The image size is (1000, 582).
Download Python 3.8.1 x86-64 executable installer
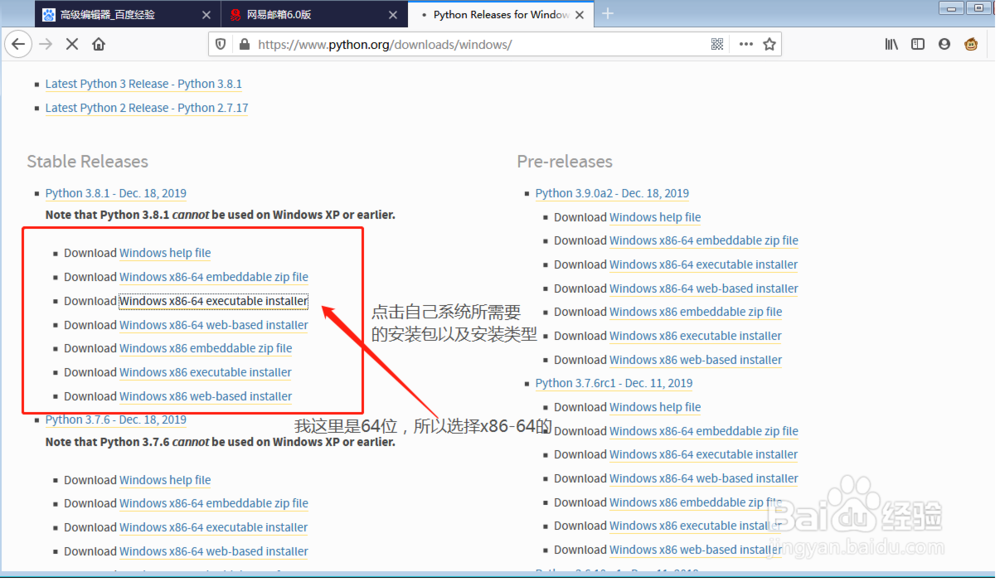tap(214, 301)
